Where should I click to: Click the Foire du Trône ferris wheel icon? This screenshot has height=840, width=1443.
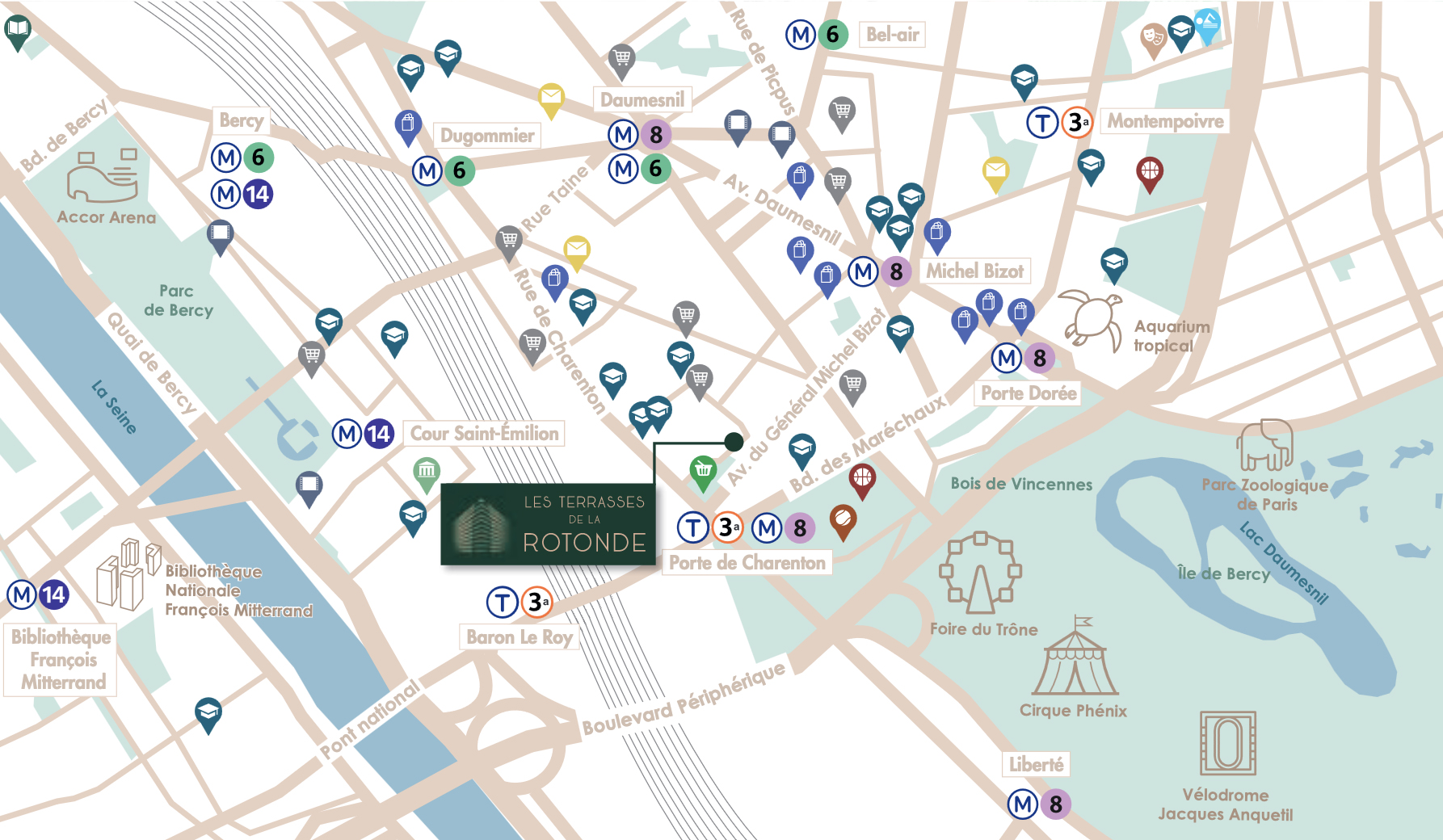[x=980, y=573]
